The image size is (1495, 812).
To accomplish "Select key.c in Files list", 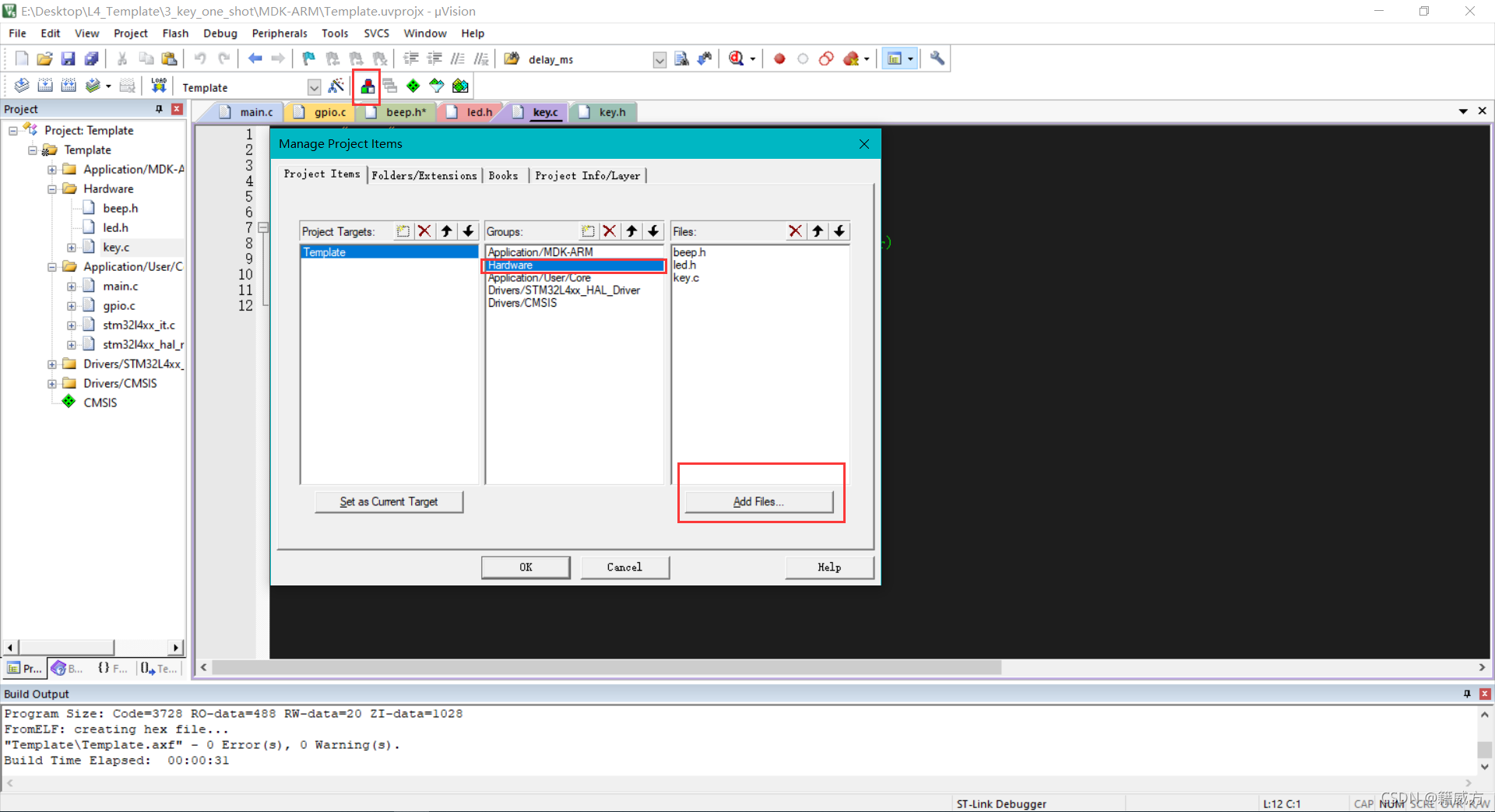I will coord(686,278).
